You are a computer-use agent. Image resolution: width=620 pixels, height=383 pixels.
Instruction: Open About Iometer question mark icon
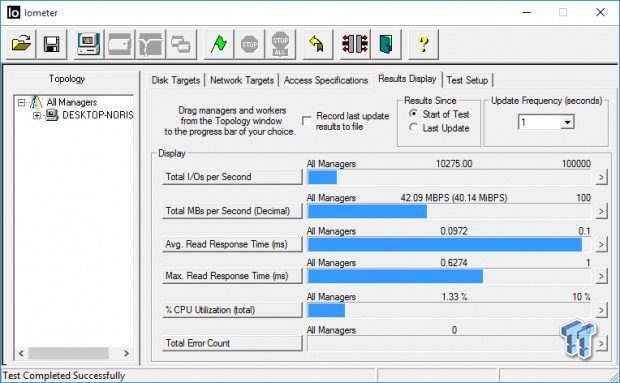[x=423, y=44]
